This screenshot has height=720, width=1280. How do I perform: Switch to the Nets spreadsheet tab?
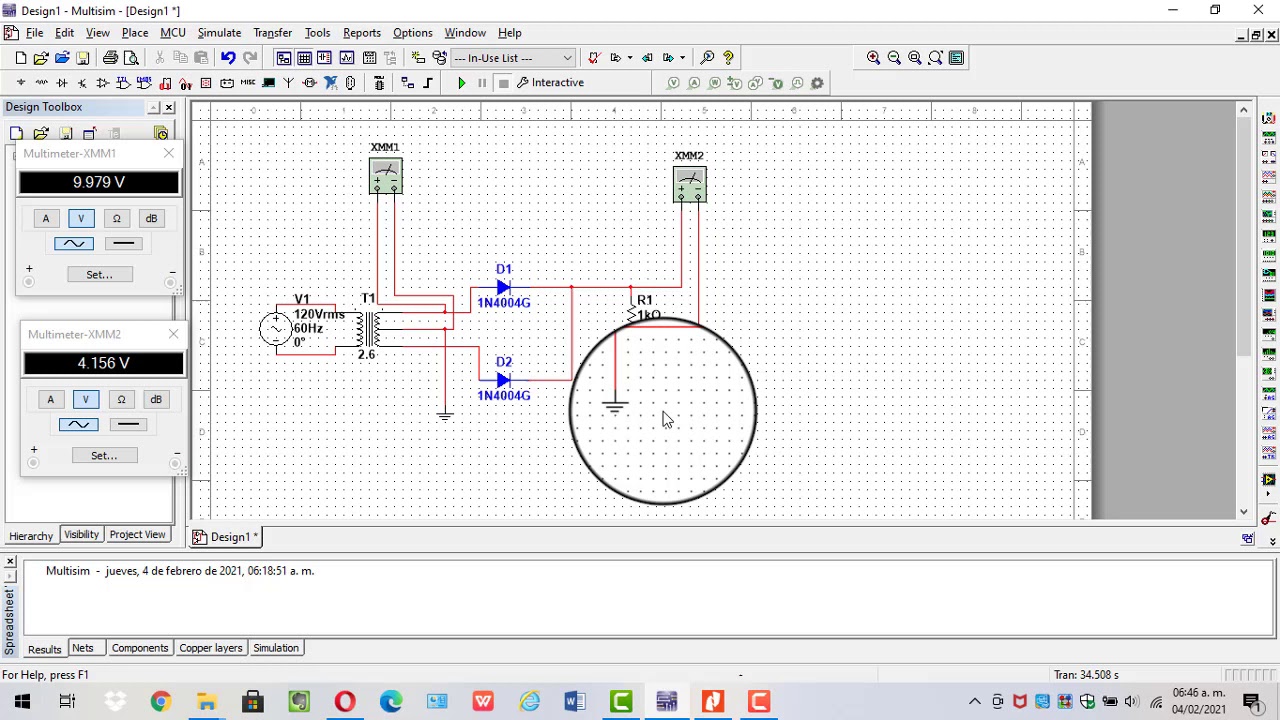[x=83, y=648]
